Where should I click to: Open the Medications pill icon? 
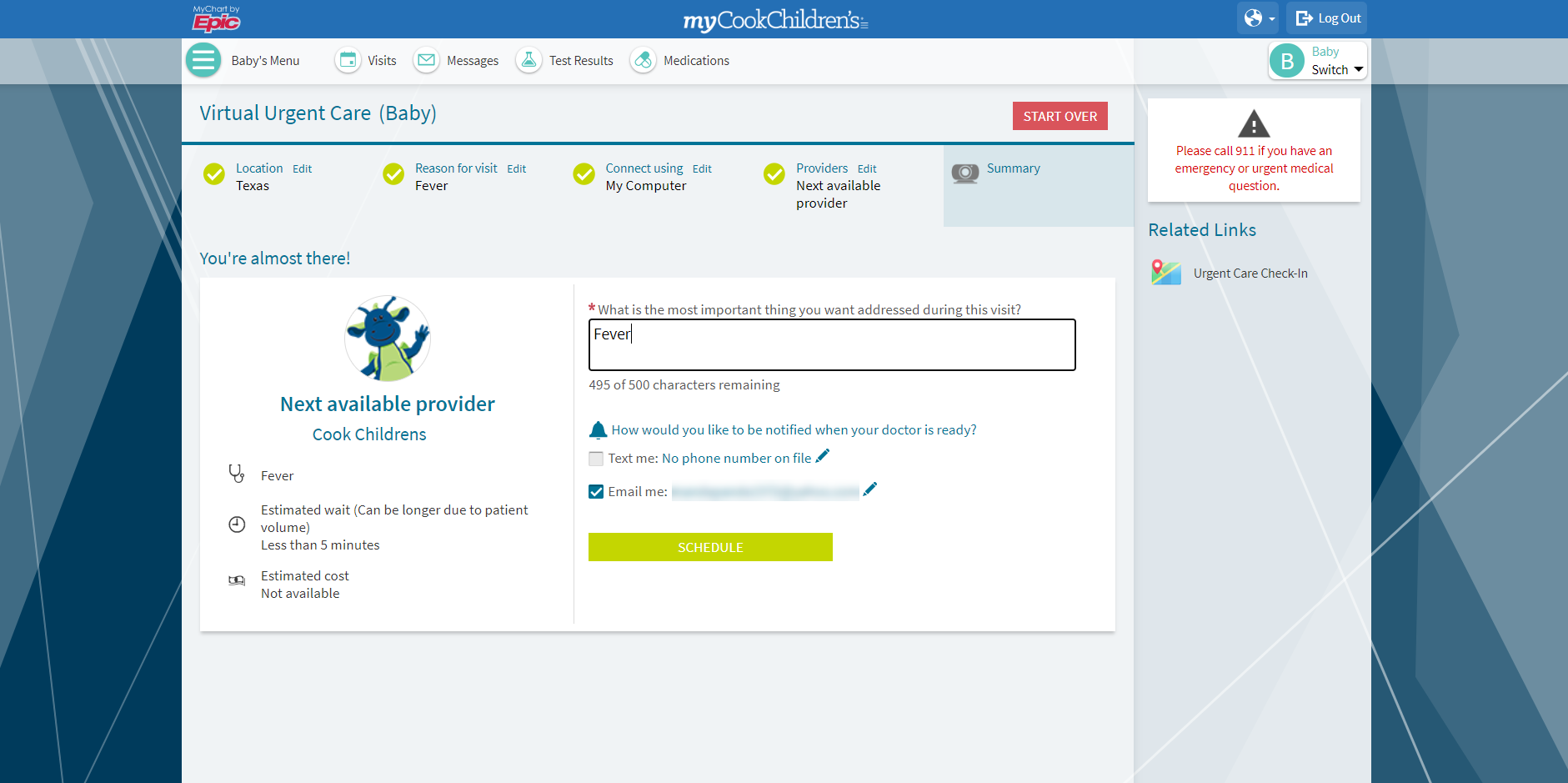[643, 60]
